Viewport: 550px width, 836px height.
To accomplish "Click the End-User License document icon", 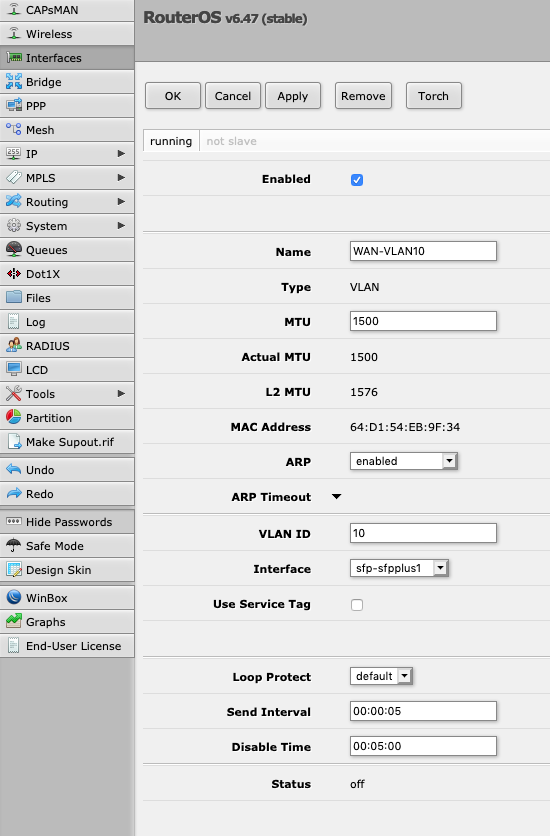I will point(14,646).
